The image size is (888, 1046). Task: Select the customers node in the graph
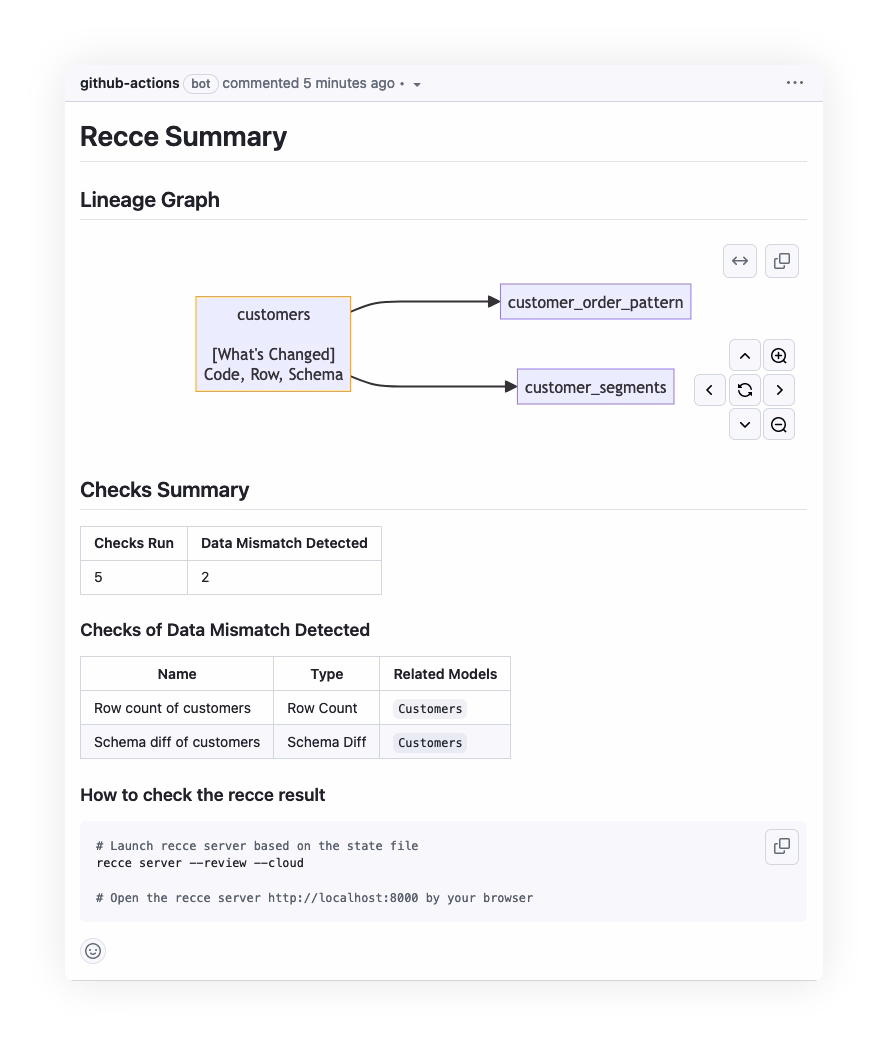[274, 344]
